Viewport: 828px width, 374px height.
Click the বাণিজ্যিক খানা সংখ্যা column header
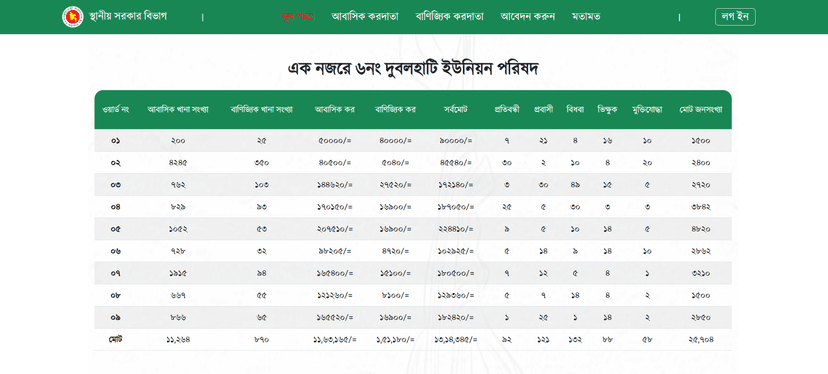click(261, 110)
